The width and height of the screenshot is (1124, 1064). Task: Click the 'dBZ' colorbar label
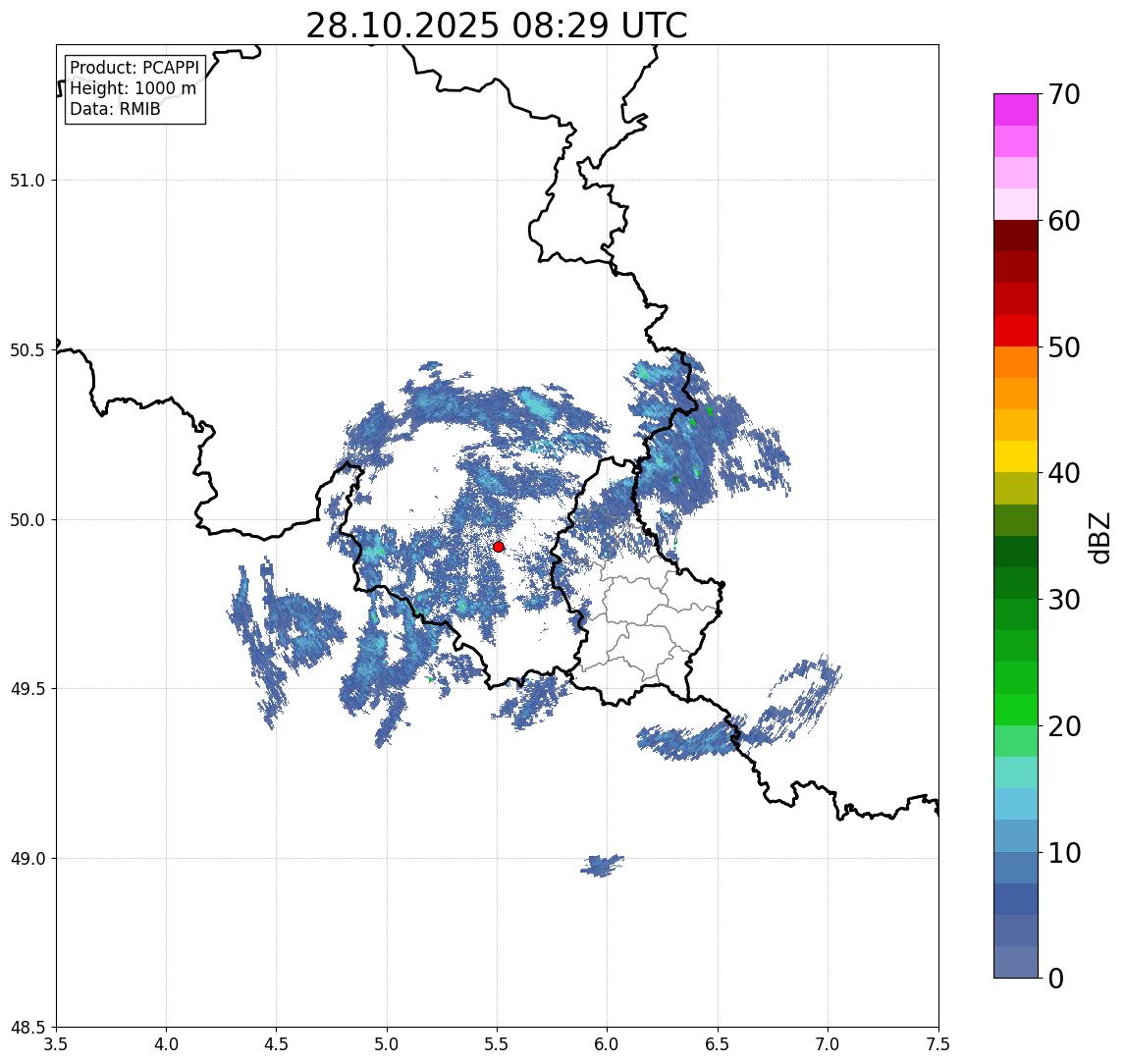[1098, 538]
